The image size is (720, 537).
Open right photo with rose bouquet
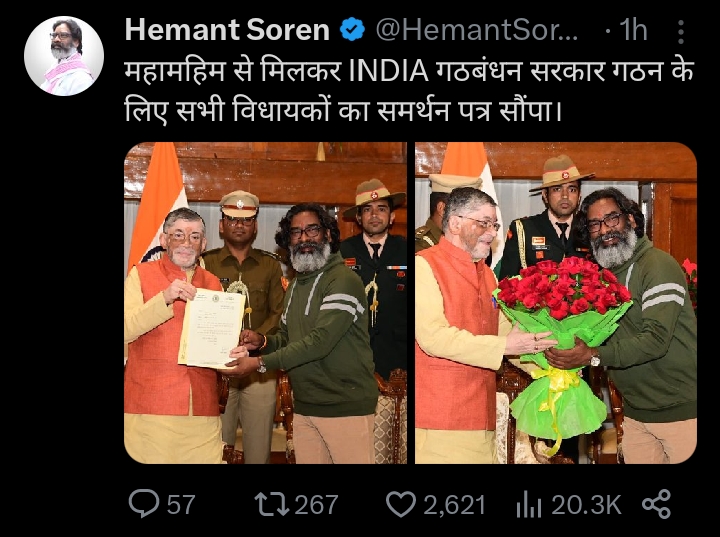[x=556, y=303]
